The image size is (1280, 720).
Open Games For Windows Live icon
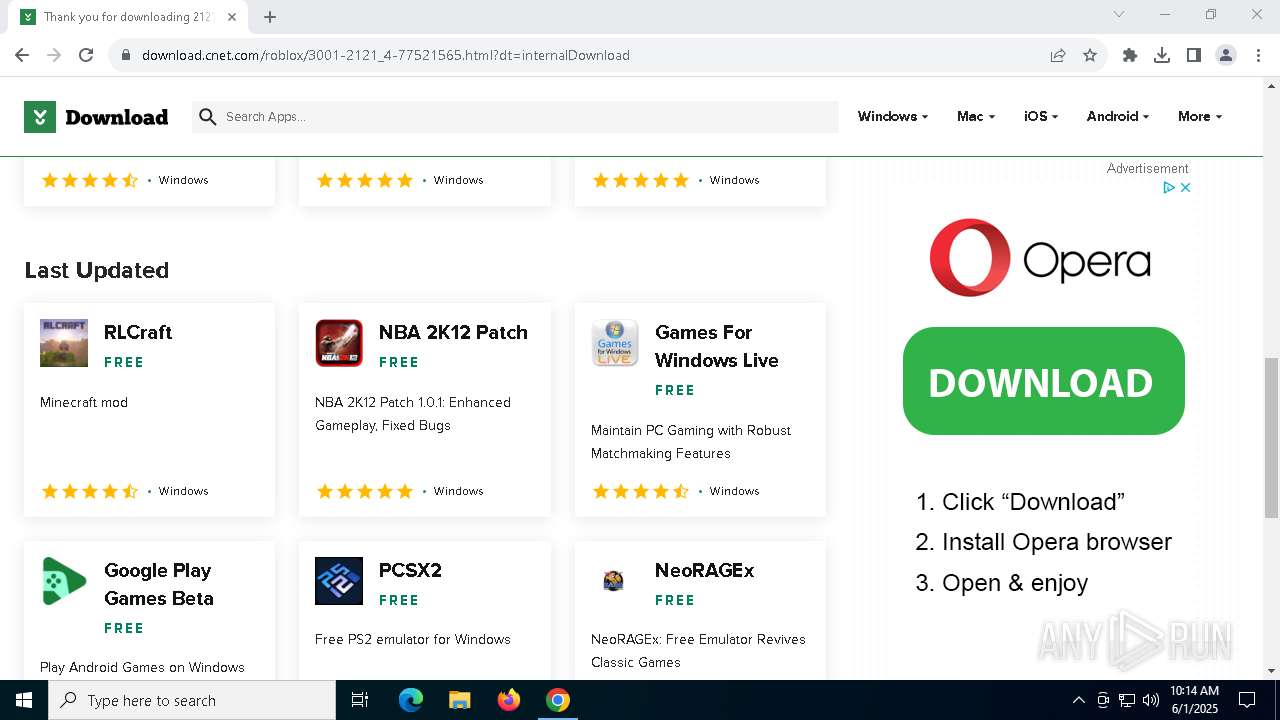(615, 343)
